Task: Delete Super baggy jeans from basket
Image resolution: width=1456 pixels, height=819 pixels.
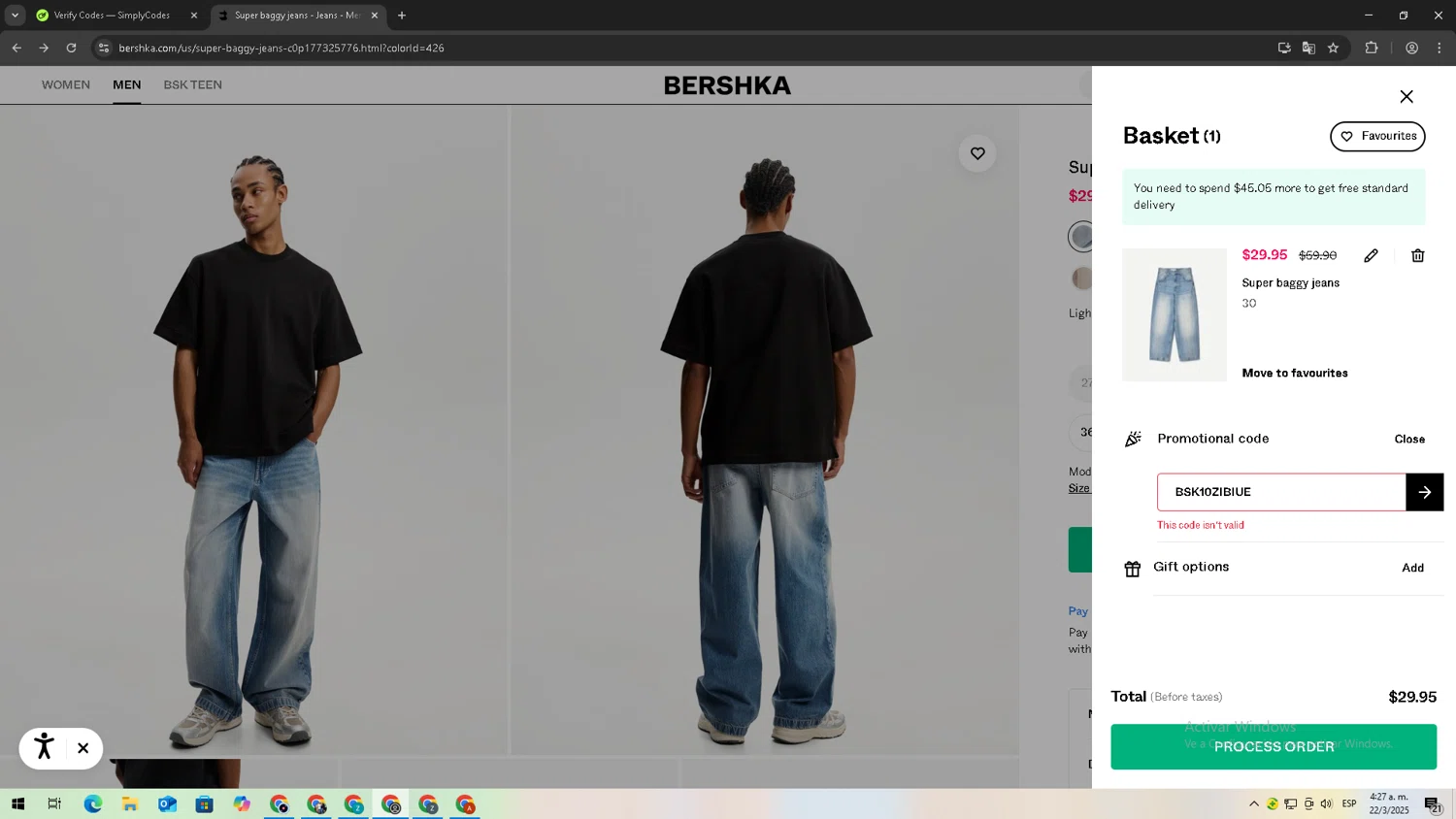Action: (x=1417, y=255)
